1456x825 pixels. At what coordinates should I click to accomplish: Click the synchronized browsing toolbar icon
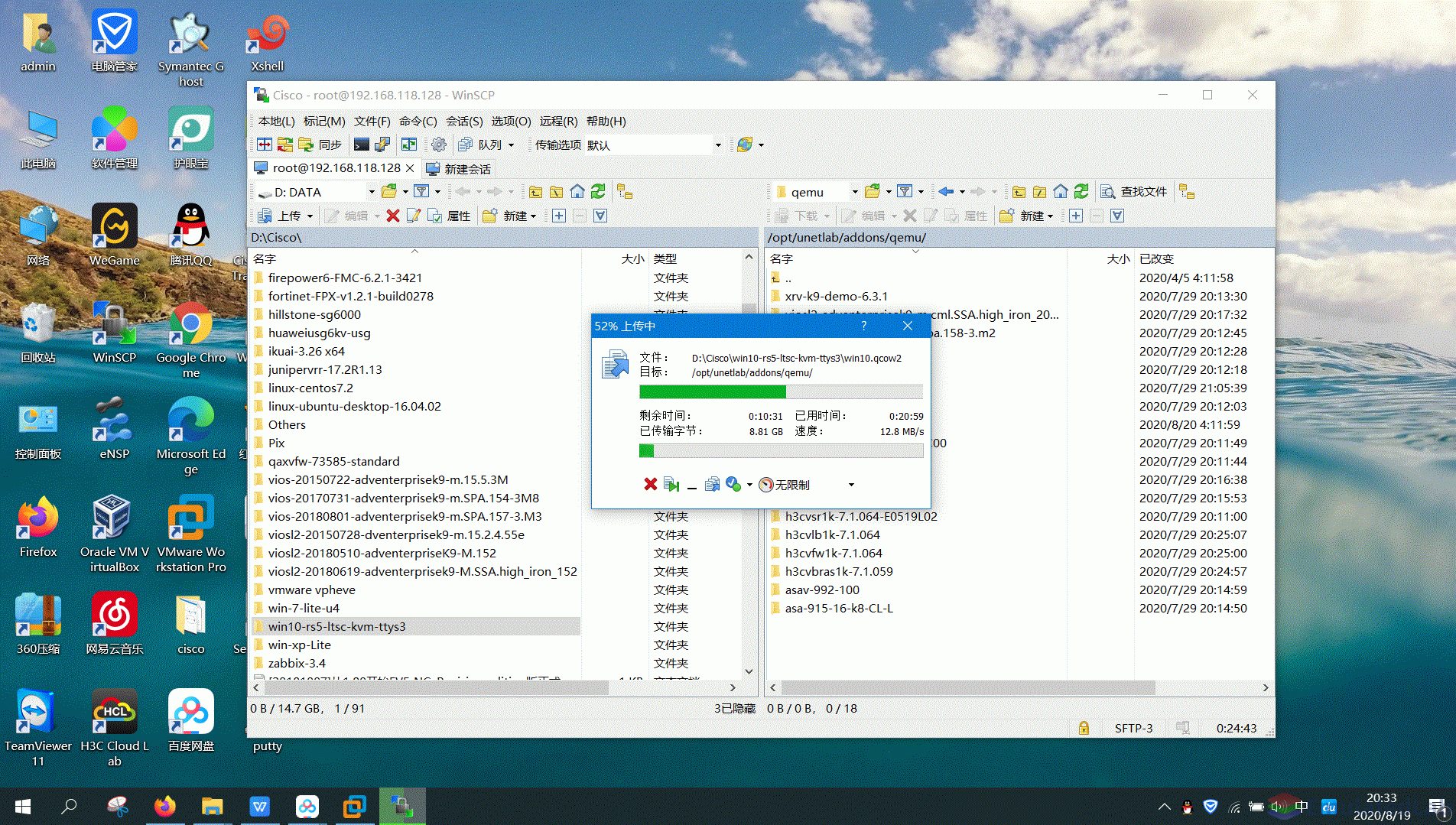click(409, 145)
